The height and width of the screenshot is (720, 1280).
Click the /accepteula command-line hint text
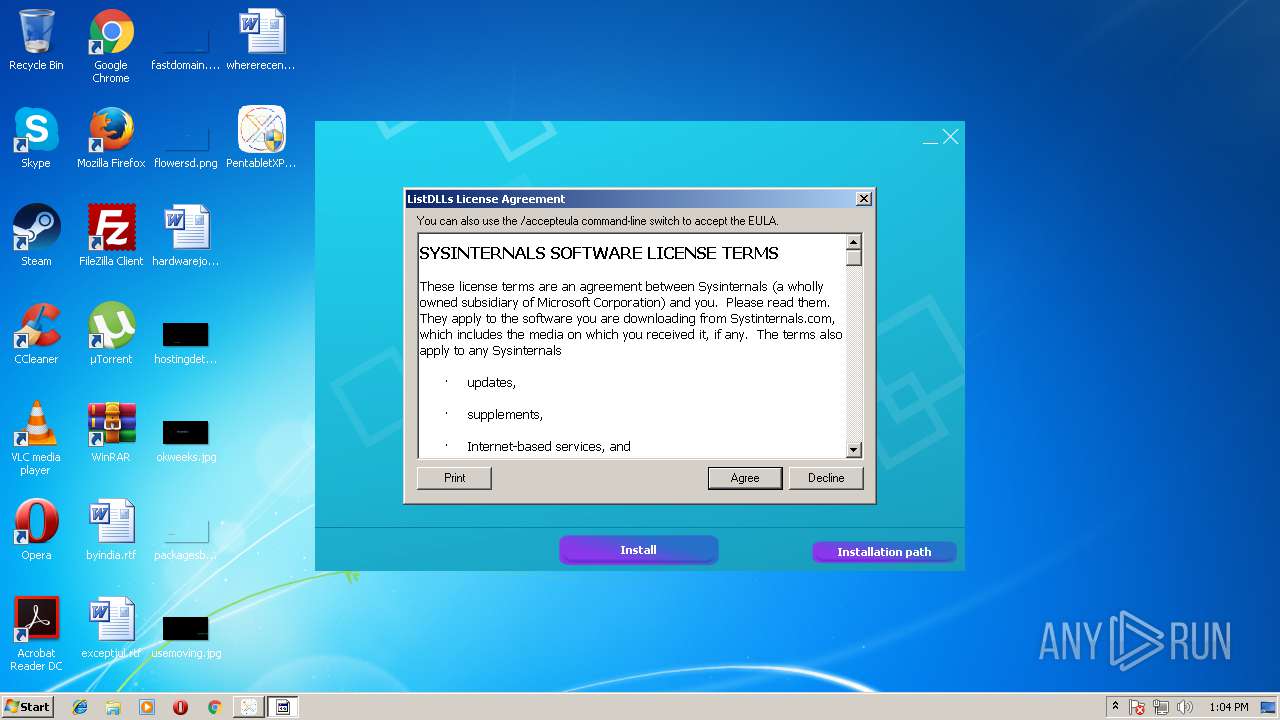[597, 221]
